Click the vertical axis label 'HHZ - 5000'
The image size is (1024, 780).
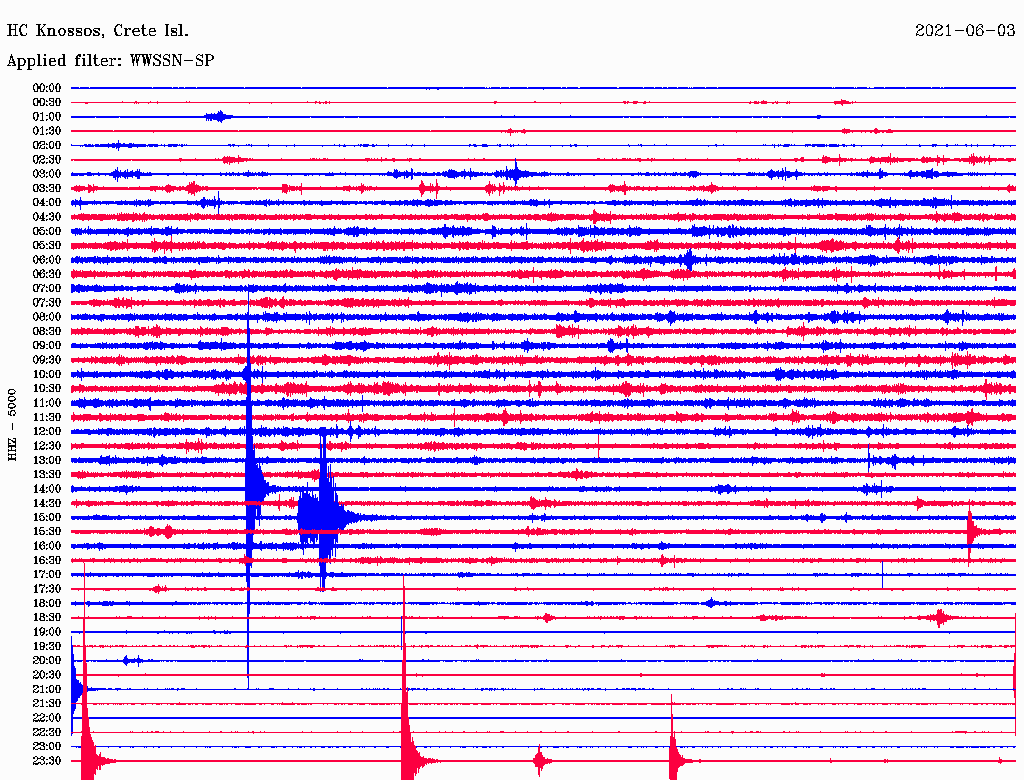tap(12, 425)
